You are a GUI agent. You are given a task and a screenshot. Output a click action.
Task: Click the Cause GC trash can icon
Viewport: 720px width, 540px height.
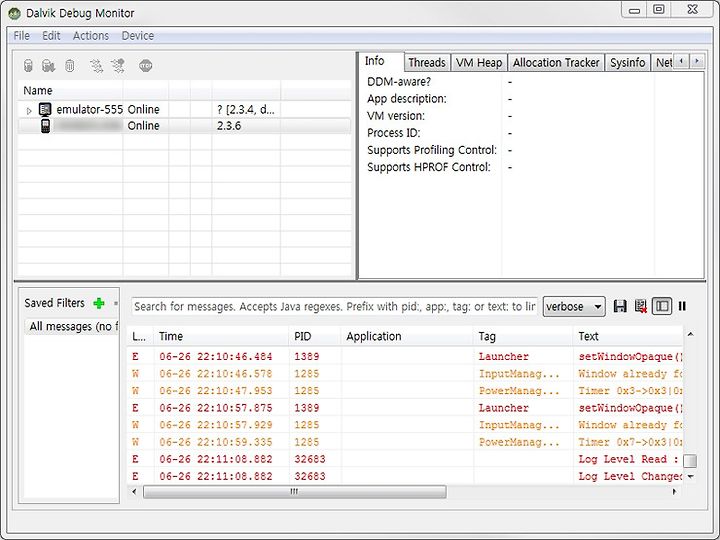(69, 66)
